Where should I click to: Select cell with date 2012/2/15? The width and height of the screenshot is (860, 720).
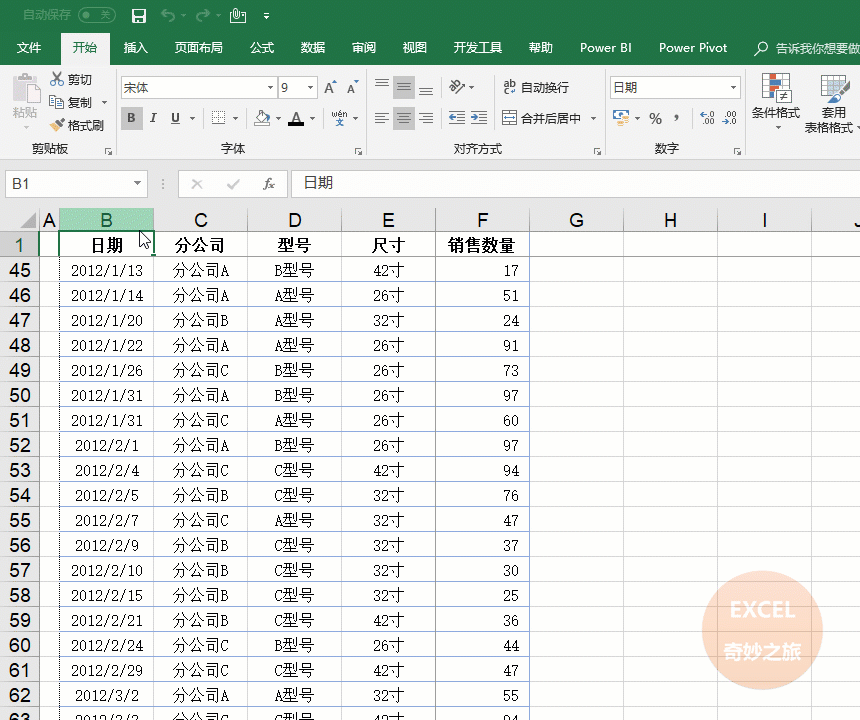coord(106,596)
